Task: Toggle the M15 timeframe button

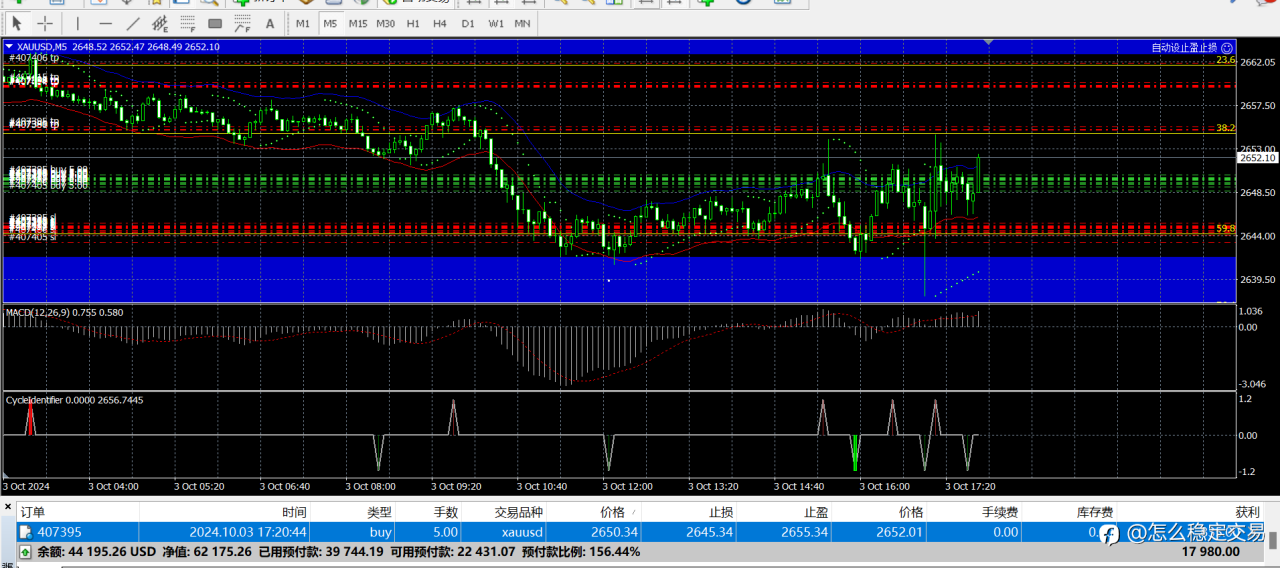Action: point(357,23)
